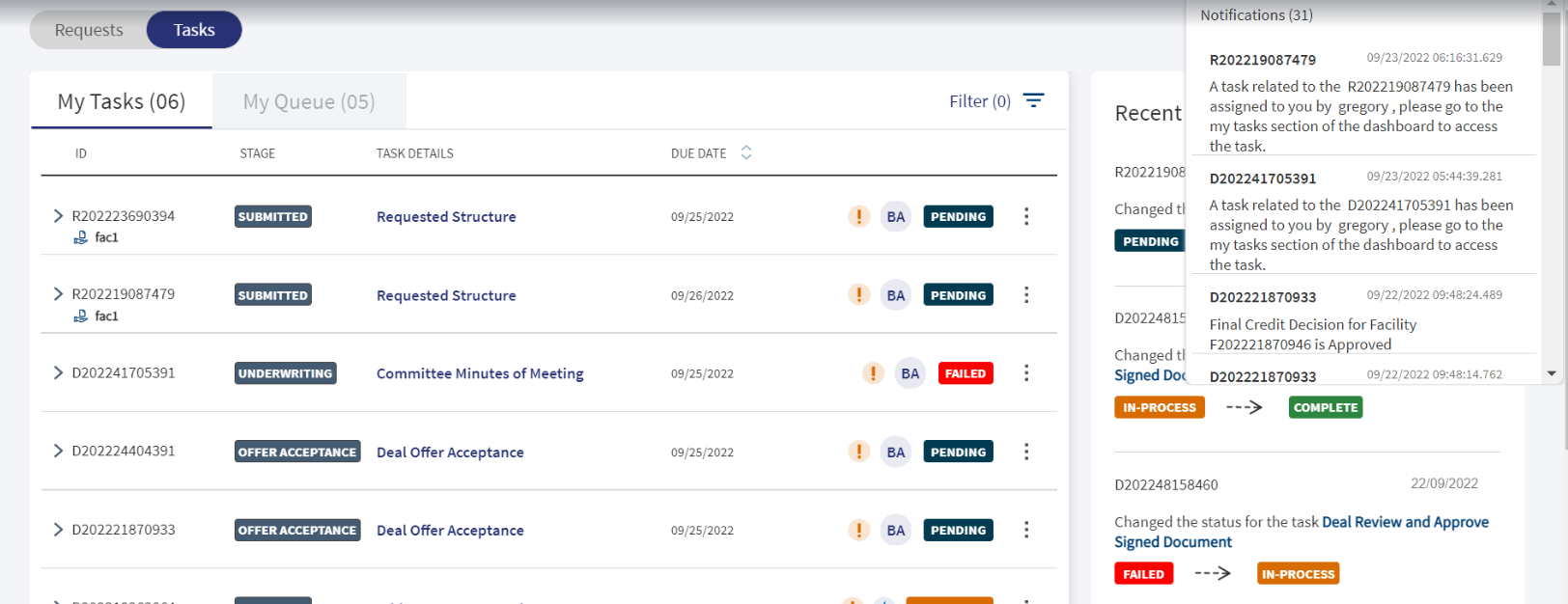
Task: Click the FAILED status badge of D202241705391
Action: point(966,373)
